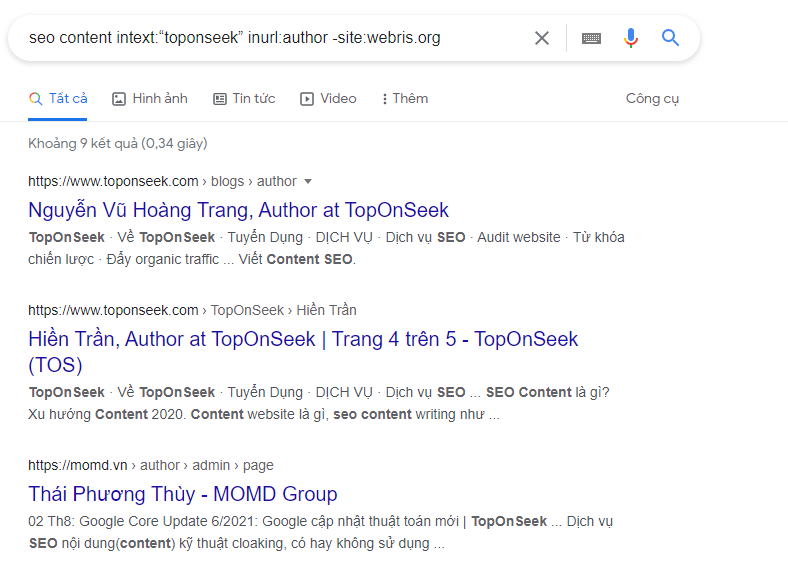Open the on-screen keyboard icon
The height and width of the screenshot is (573, 788).
coord(591,38)
